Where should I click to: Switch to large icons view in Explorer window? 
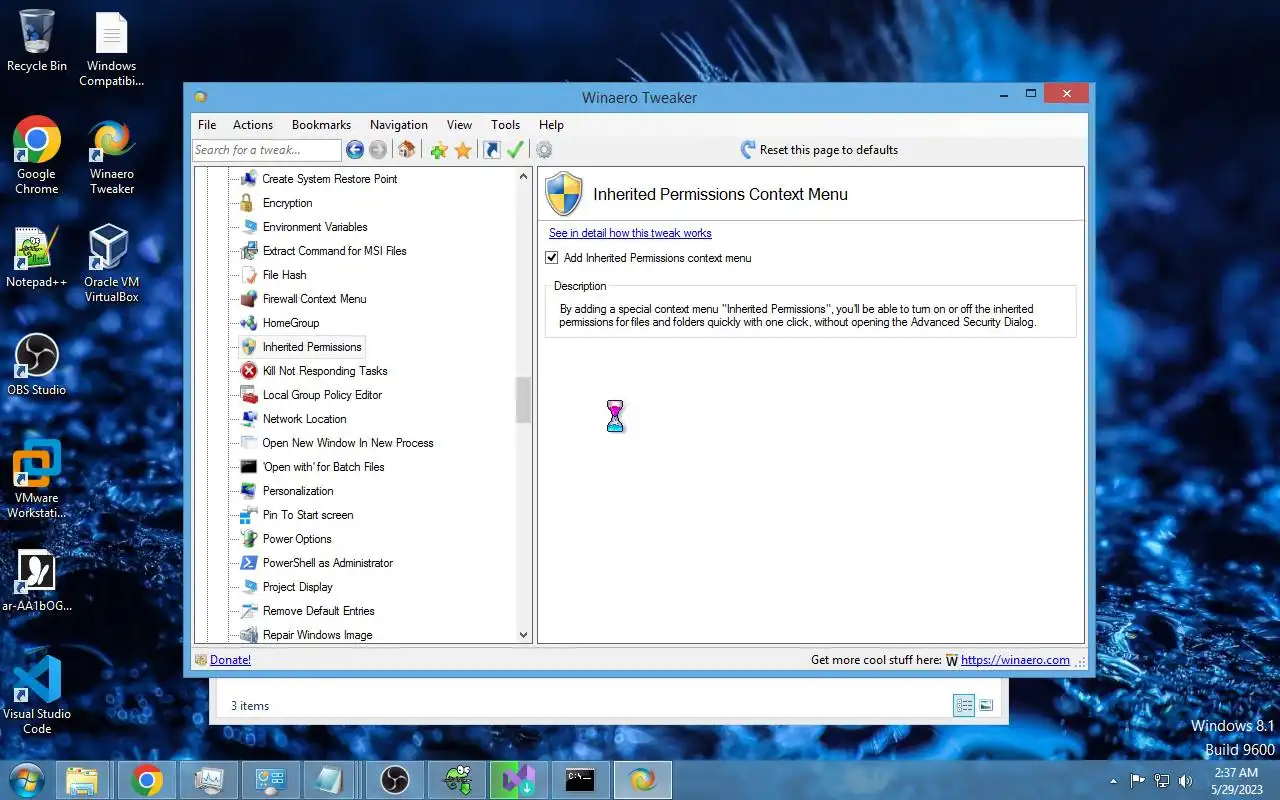986,706
